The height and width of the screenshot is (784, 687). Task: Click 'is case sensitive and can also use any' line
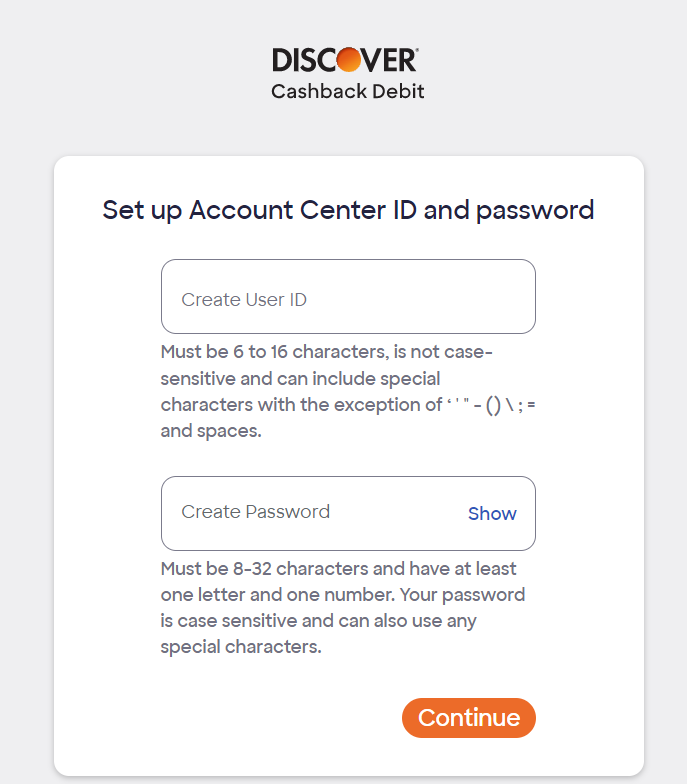[318, 621]
